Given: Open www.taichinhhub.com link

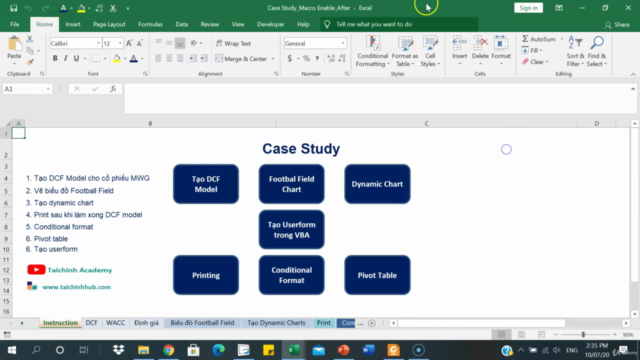Looking at the screenshot, I should [x=76, y=287].
